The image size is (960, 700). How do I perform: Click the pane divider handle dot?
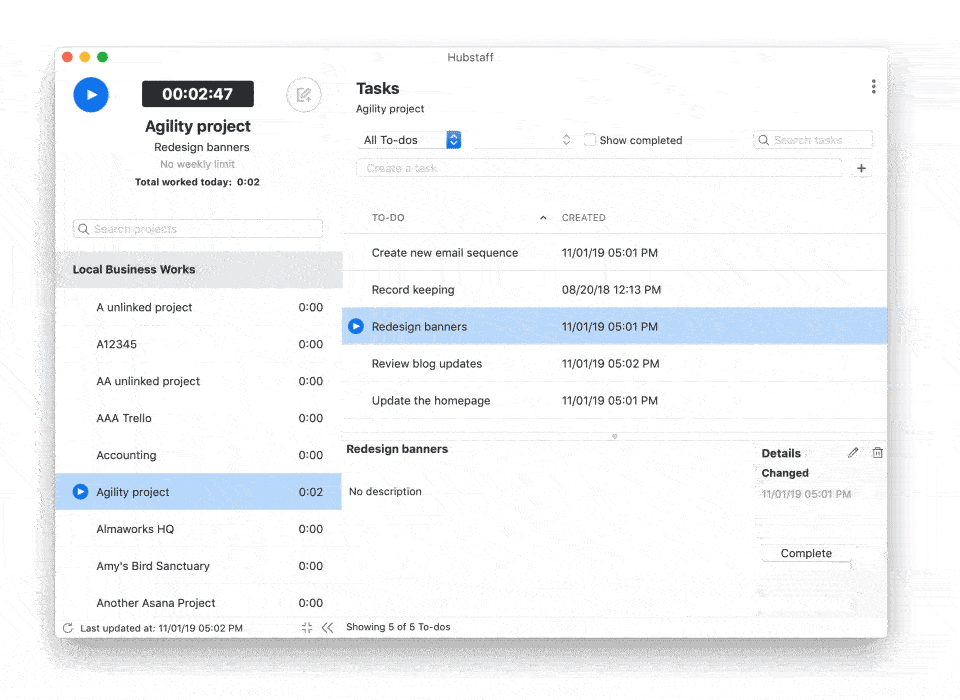[614, 436]
